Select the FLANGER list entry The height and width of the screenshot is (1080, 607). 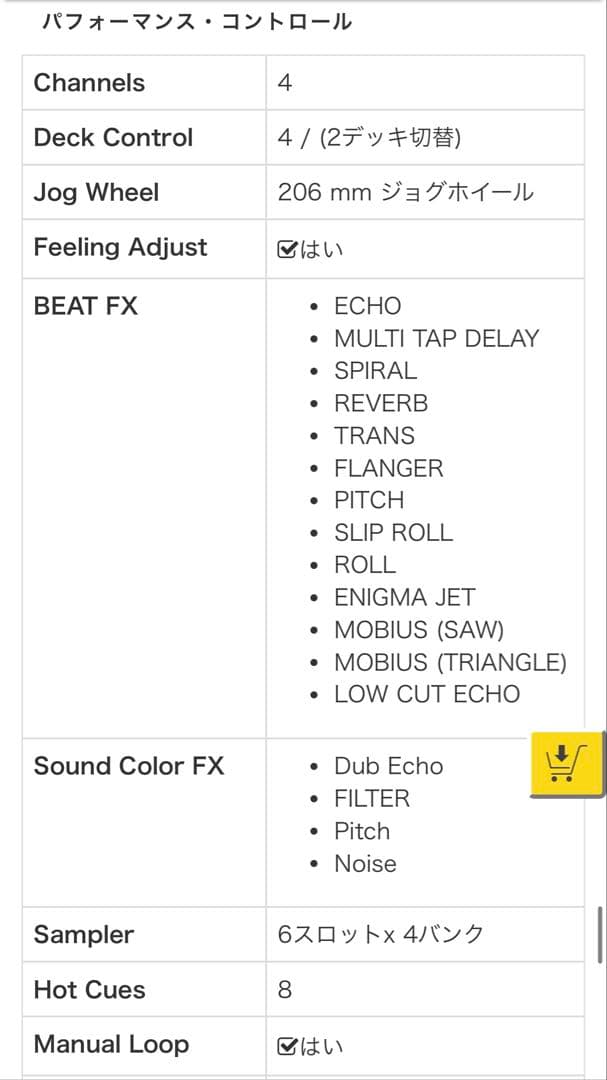(x=388, y=468)
